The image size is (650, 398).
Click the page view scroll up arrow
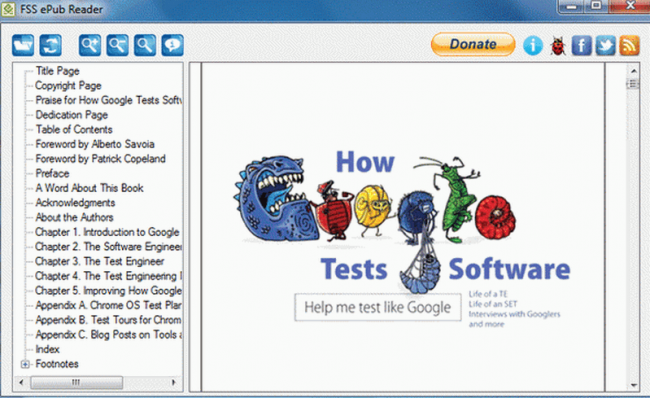[634, 71]
